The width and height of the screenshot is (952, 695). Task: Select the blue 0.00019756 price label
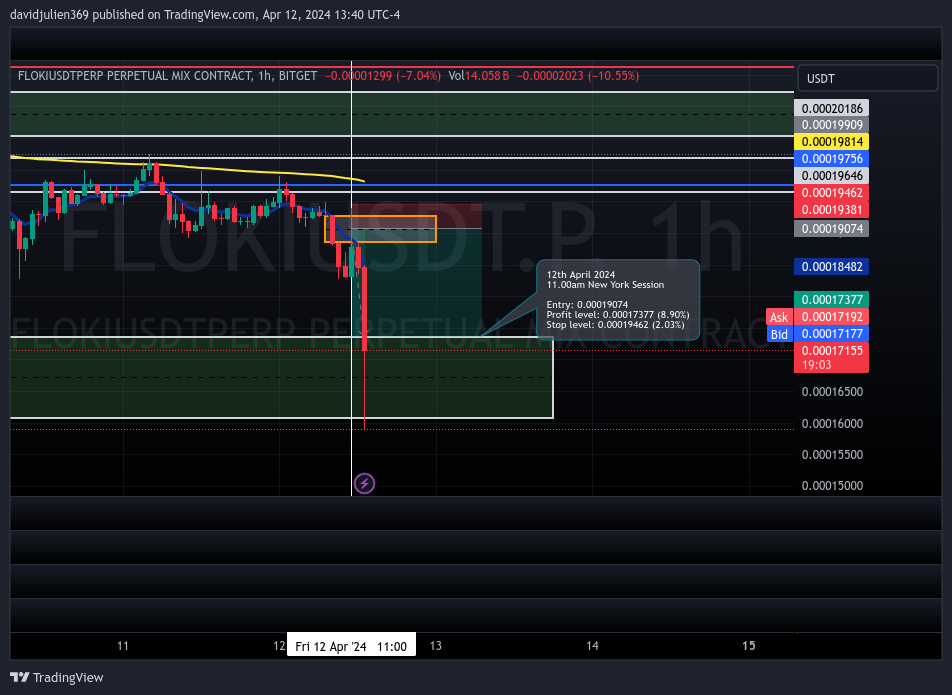tap(831, 159)
